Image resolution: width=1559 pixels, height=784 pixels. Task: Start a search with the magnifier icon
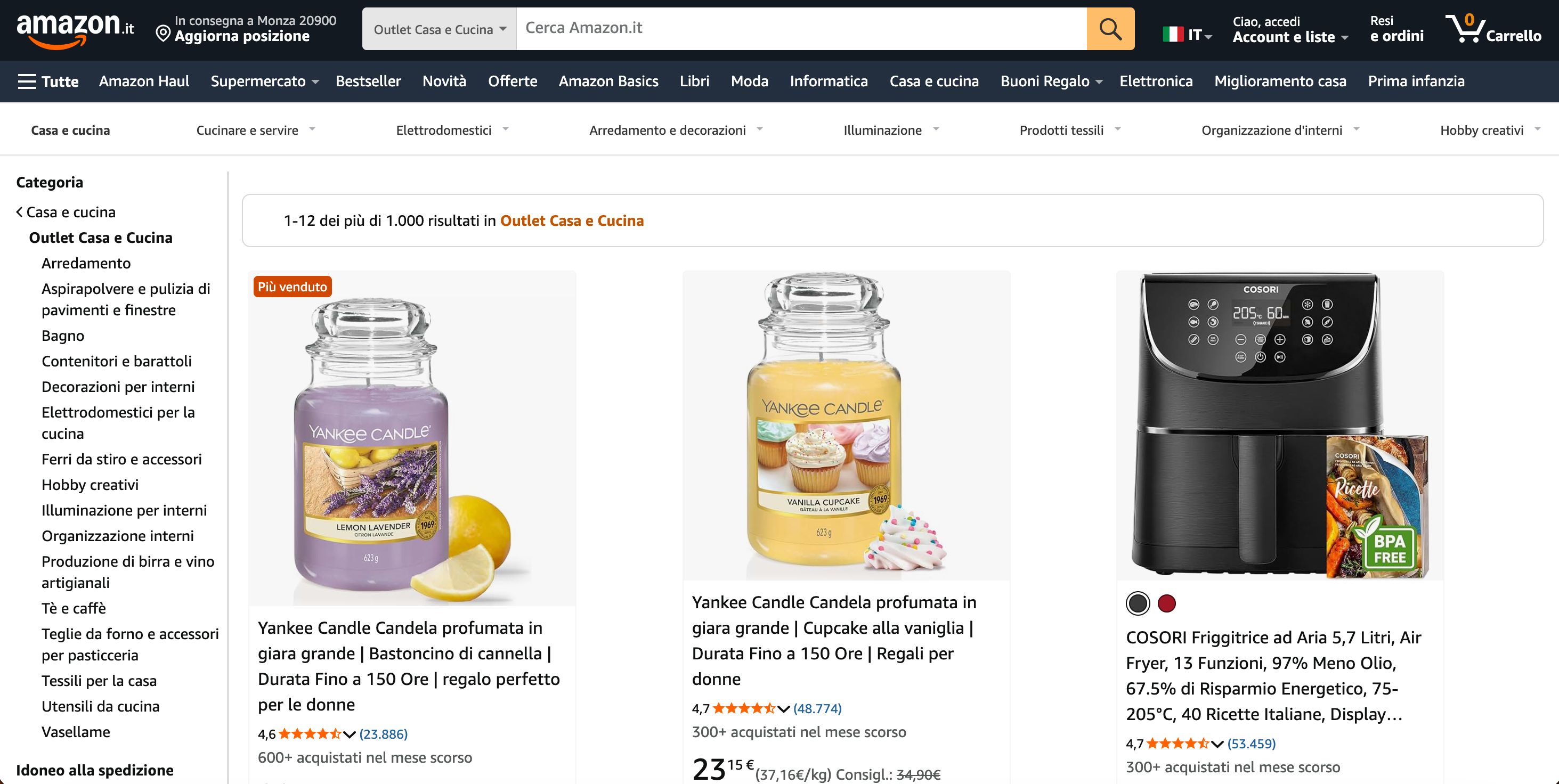[x=1110, y=28]
